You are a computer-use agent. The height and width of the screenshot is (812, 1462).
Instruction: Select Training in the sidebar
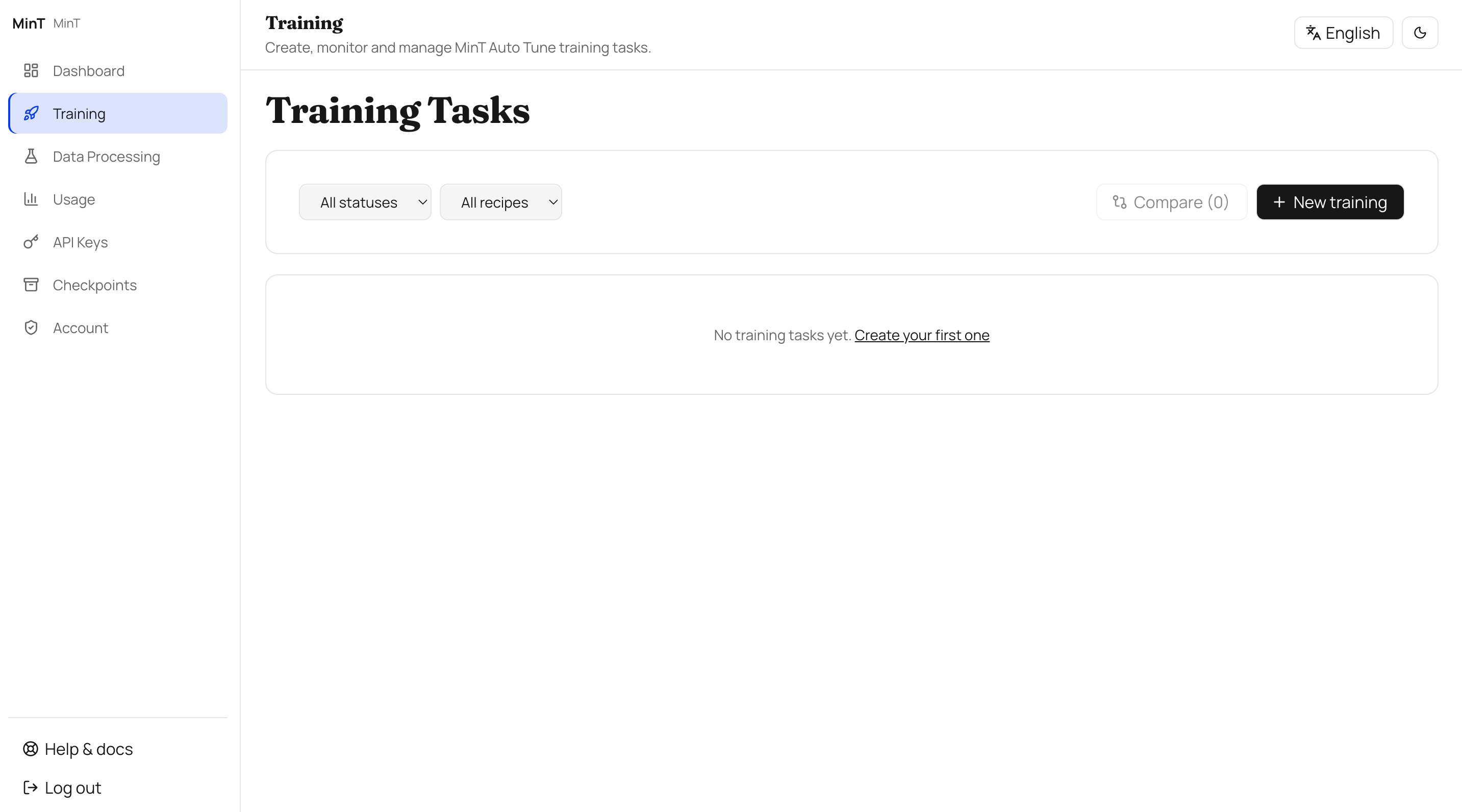(x=118, y=114)
